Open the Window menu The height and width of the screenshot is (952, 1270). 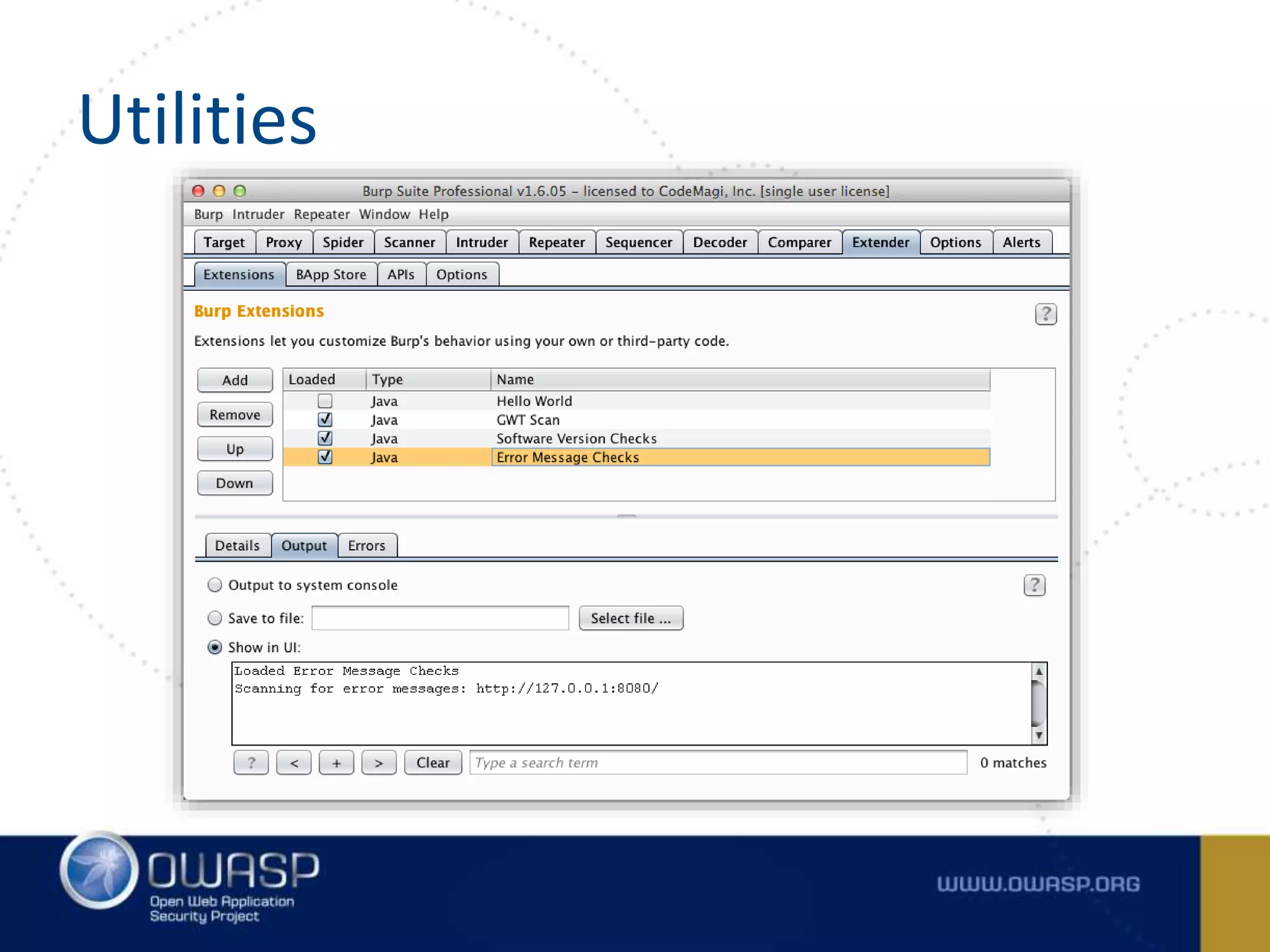tap(384, 214)
